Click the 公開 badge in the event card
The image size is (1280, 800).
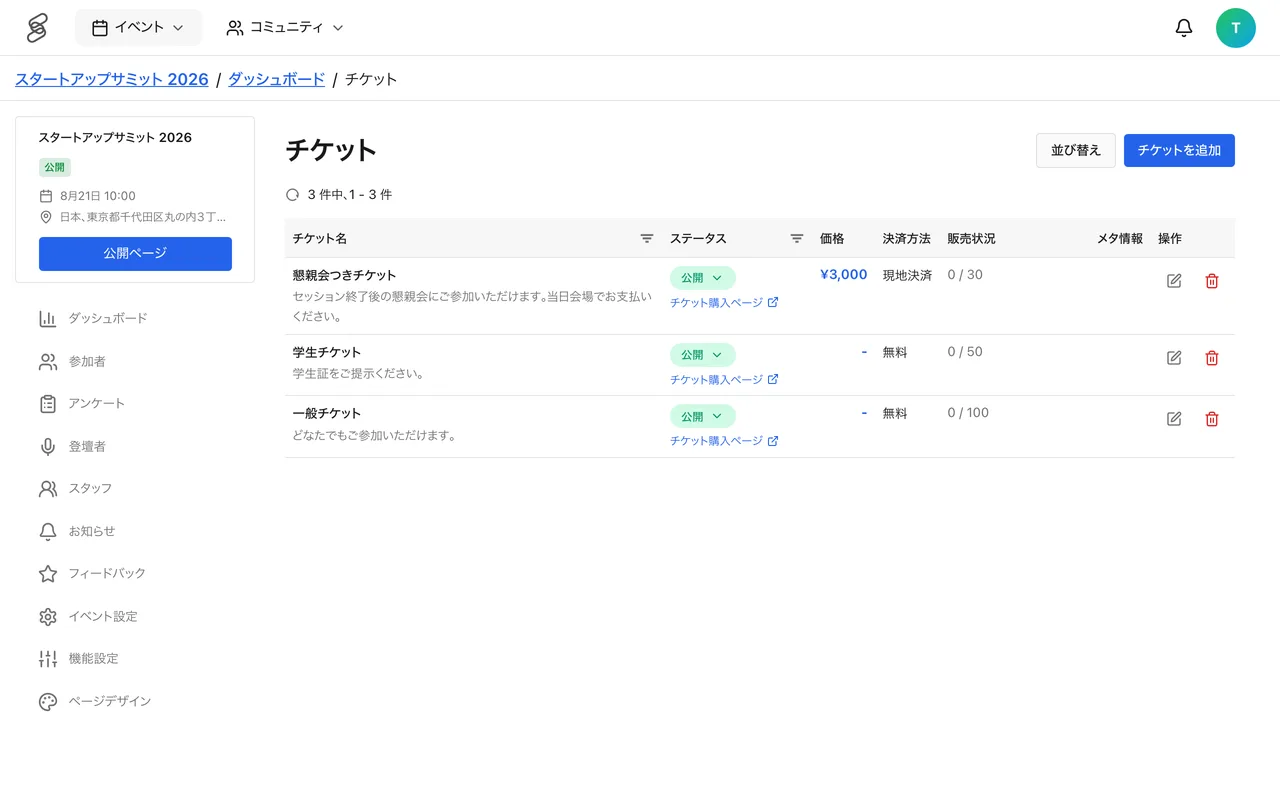pos(55,167)
